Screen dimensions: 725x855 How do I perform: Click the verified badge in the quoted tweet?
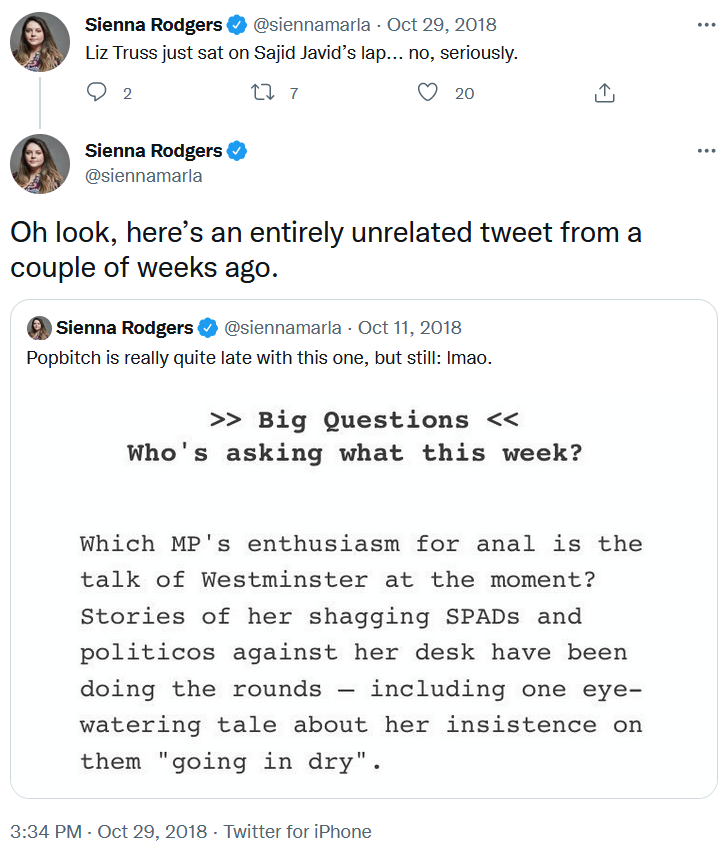tap(208, 328)
